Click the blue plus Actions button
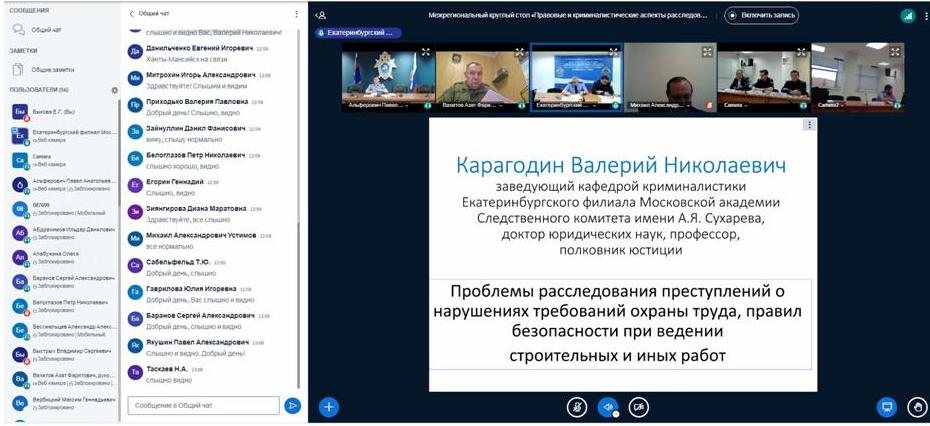The height and width of the screenshot is (426, 930). coord(328,406)
